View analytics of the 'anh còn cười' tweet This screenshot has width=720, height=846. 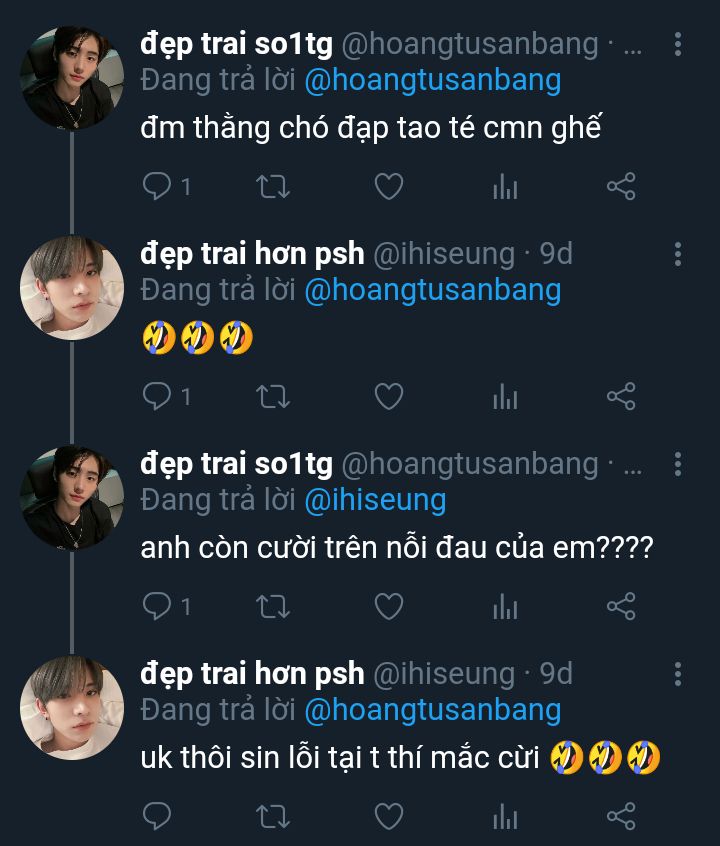(x=505, y=606)
